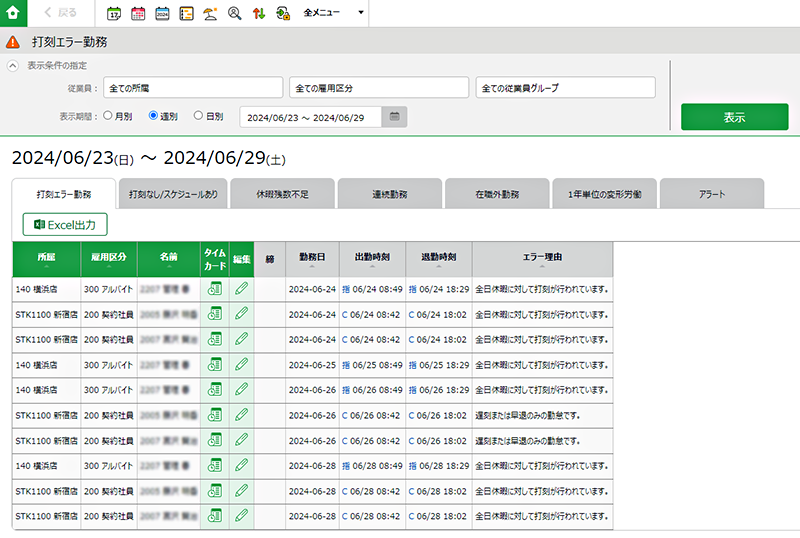This screenshot has width=800, height=538.
Task: Click the pencil edit icon in first row
Action: 241,290
